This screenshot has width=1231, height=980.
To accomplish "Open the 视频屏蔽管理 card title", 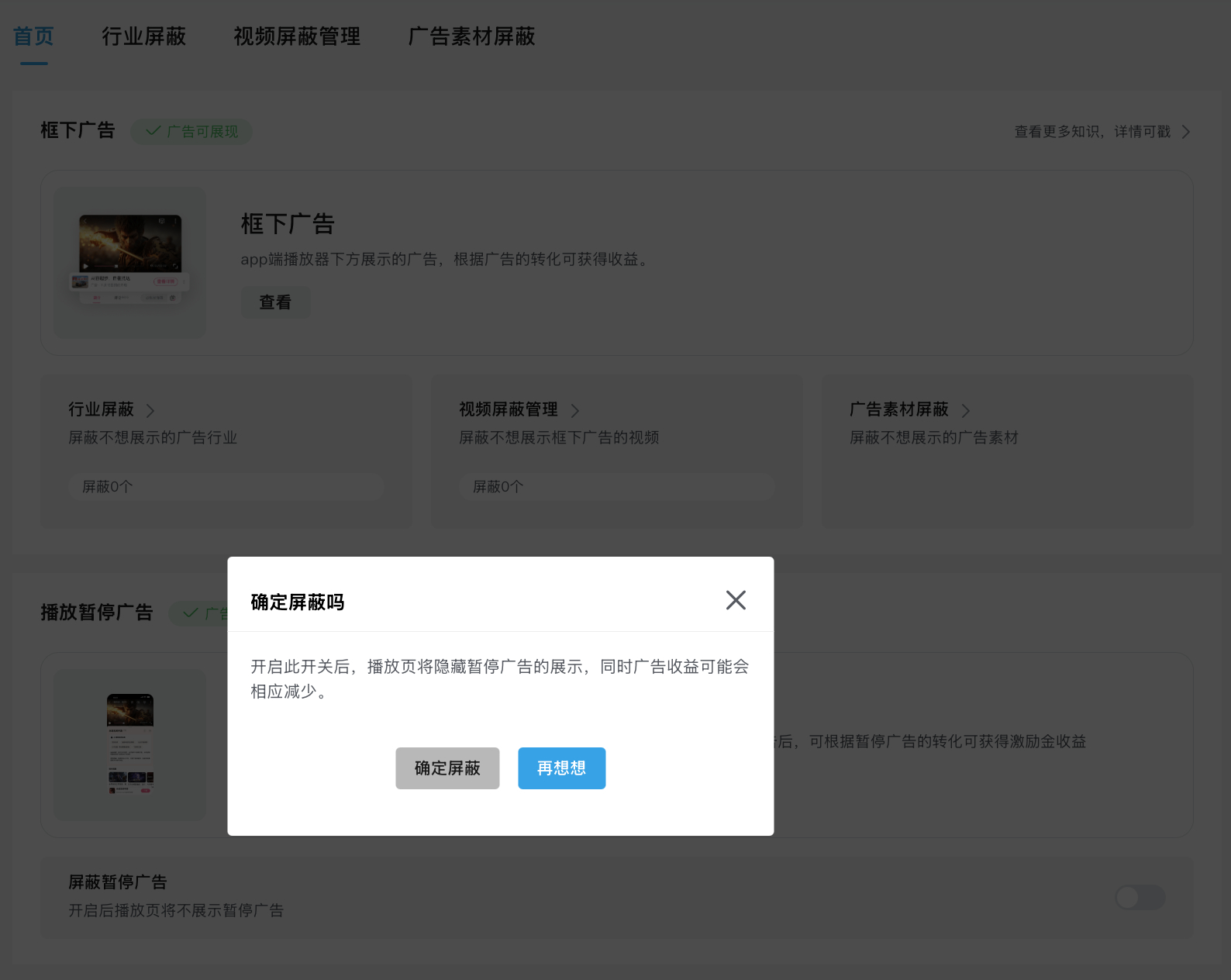I will pos(509,409).
